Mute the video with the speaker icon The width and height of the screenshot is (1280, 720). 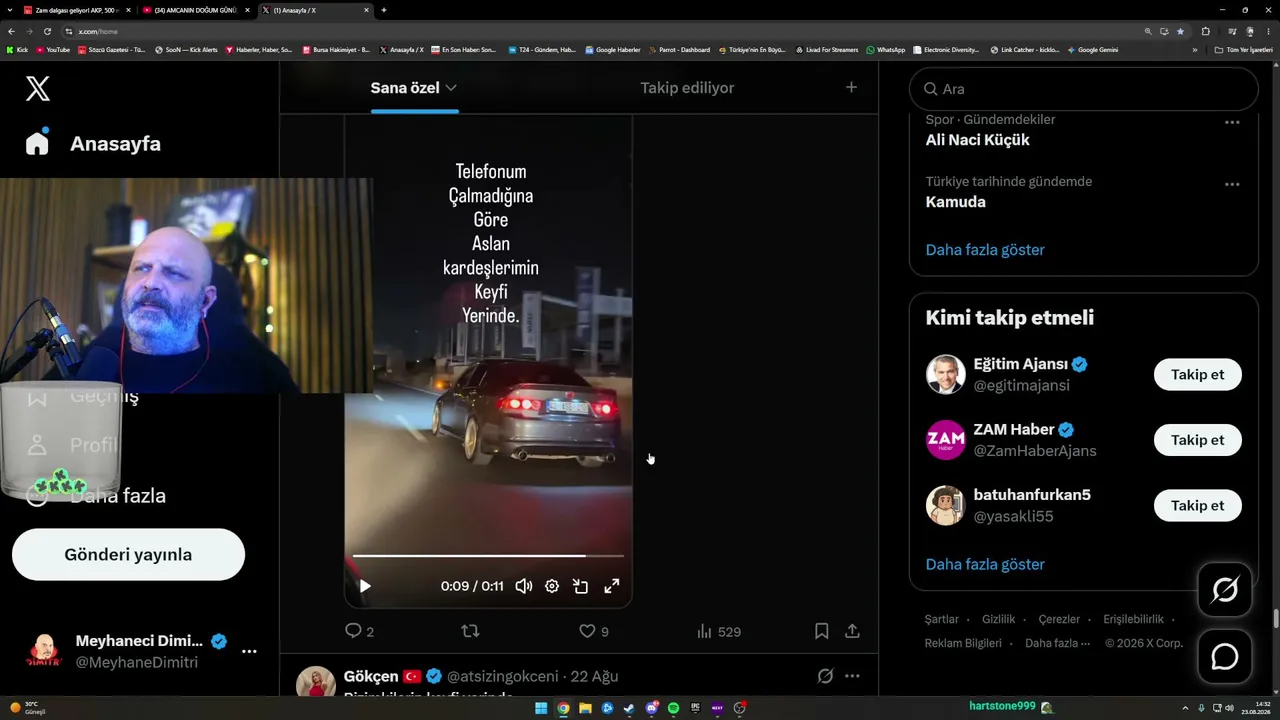(523, 586)
